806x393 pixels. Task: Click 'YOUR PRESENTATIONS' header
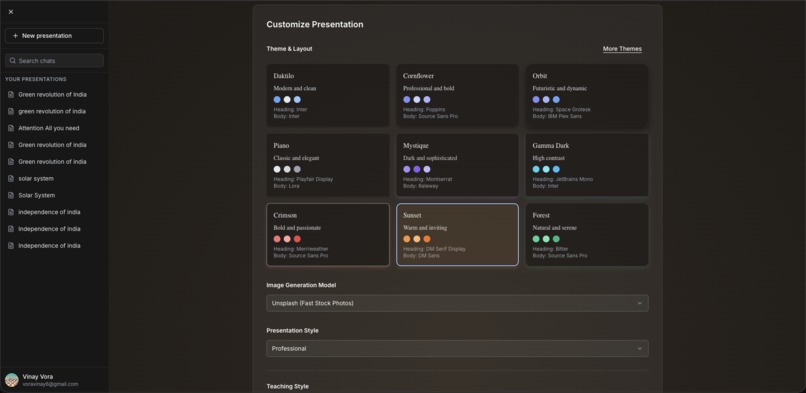point(36,79)
